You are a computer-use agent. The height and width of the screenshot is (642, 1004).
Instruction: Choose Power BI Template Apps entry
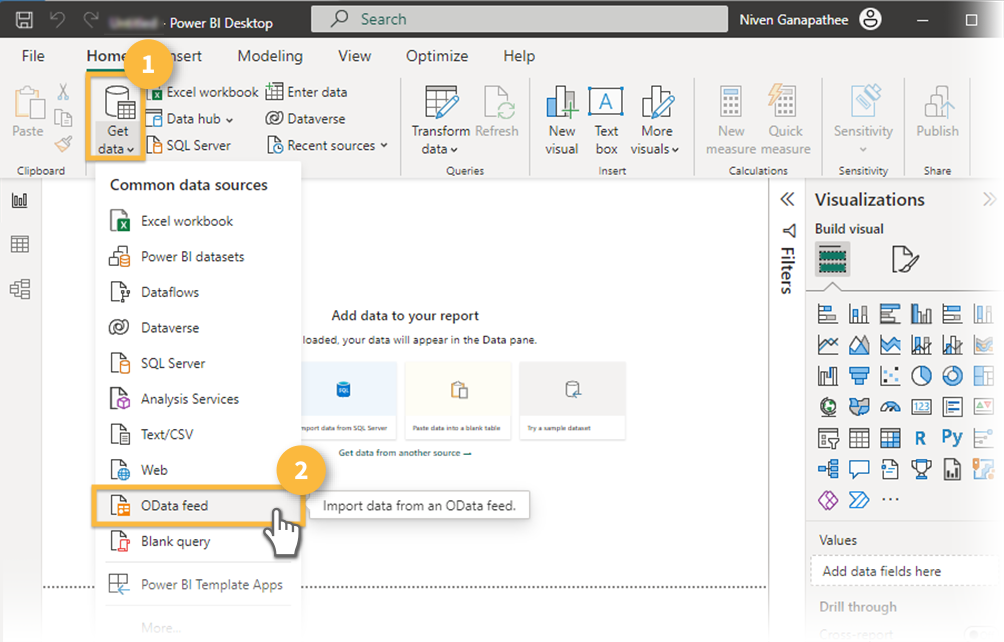196,584
